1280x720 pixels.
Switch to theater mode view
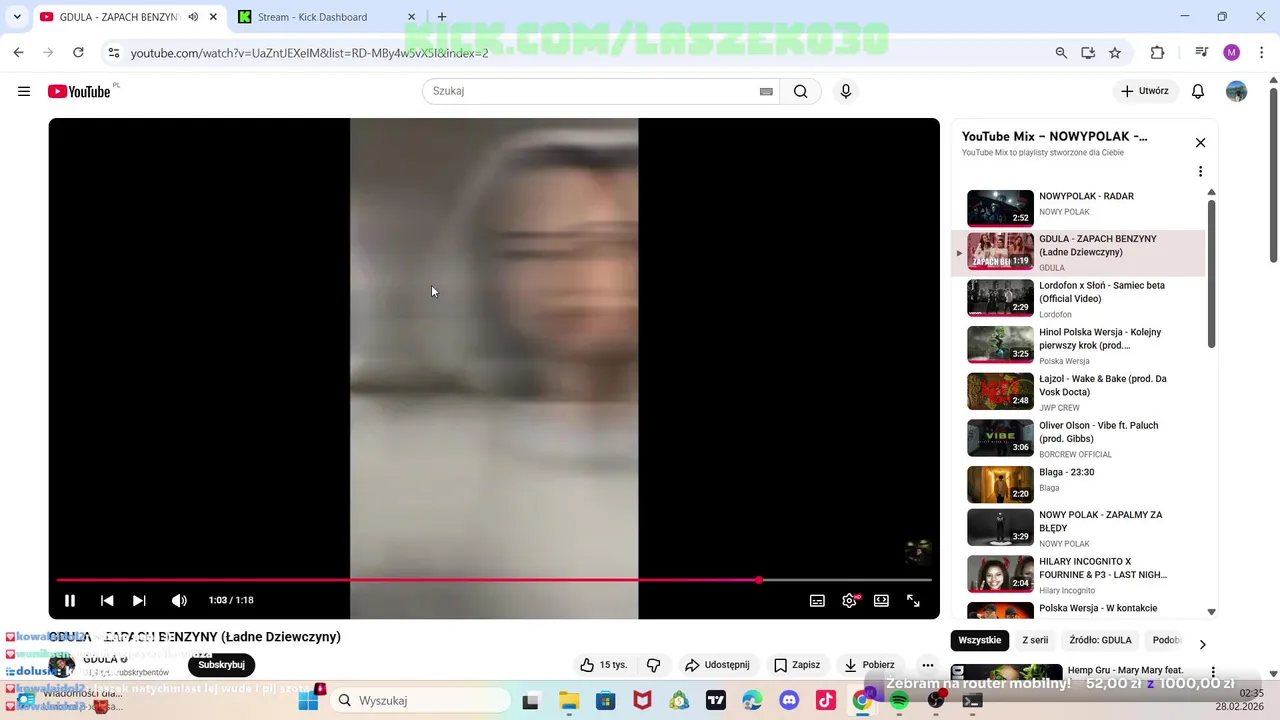point(881,600)
